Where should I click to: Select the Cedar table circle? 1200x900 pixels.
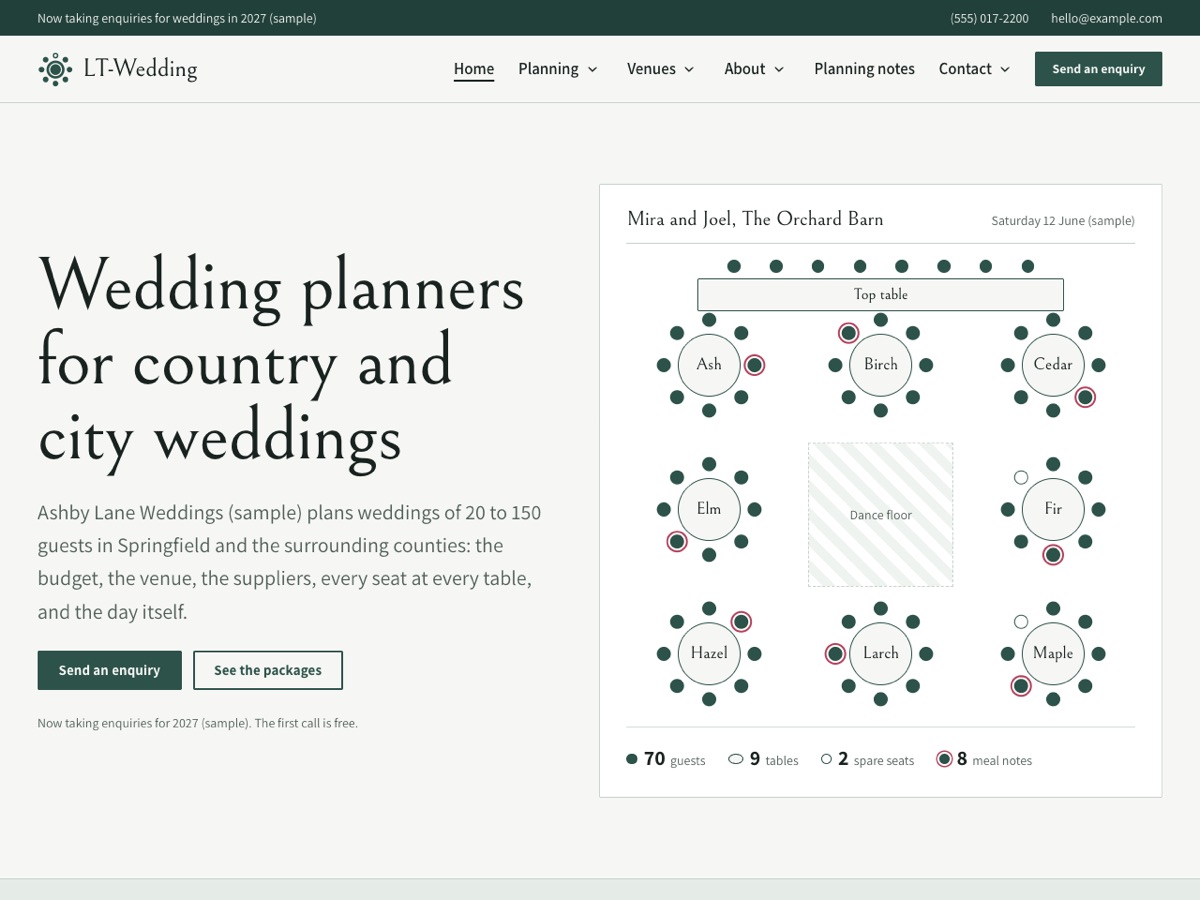click(1053, 365)
